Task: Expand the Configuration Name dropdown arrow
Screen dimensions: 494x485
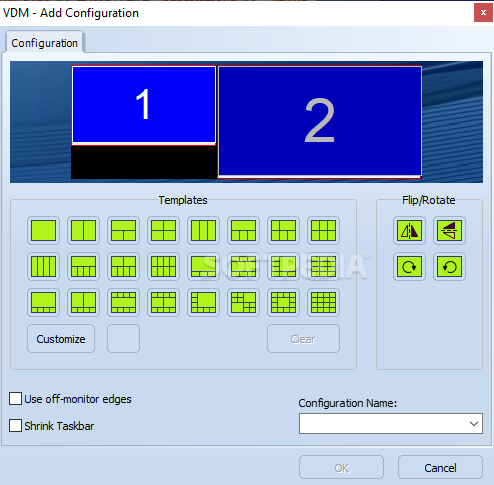Action: click(x=474, y=424)
